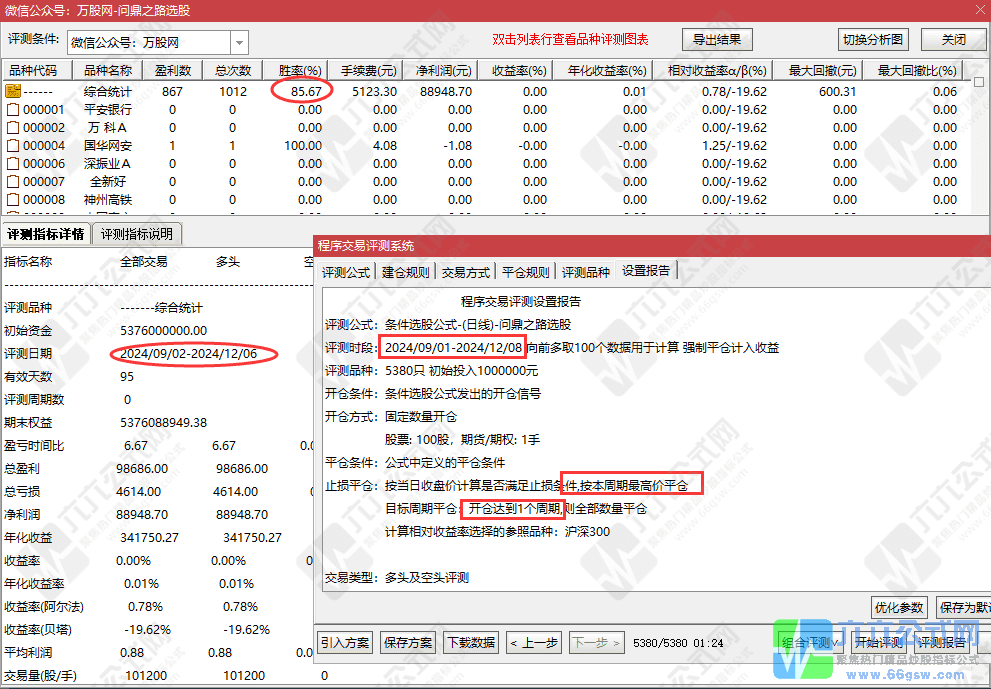Open 优化参数 optimization settings
The image size is (991, 689).
[x=898, y=606]
